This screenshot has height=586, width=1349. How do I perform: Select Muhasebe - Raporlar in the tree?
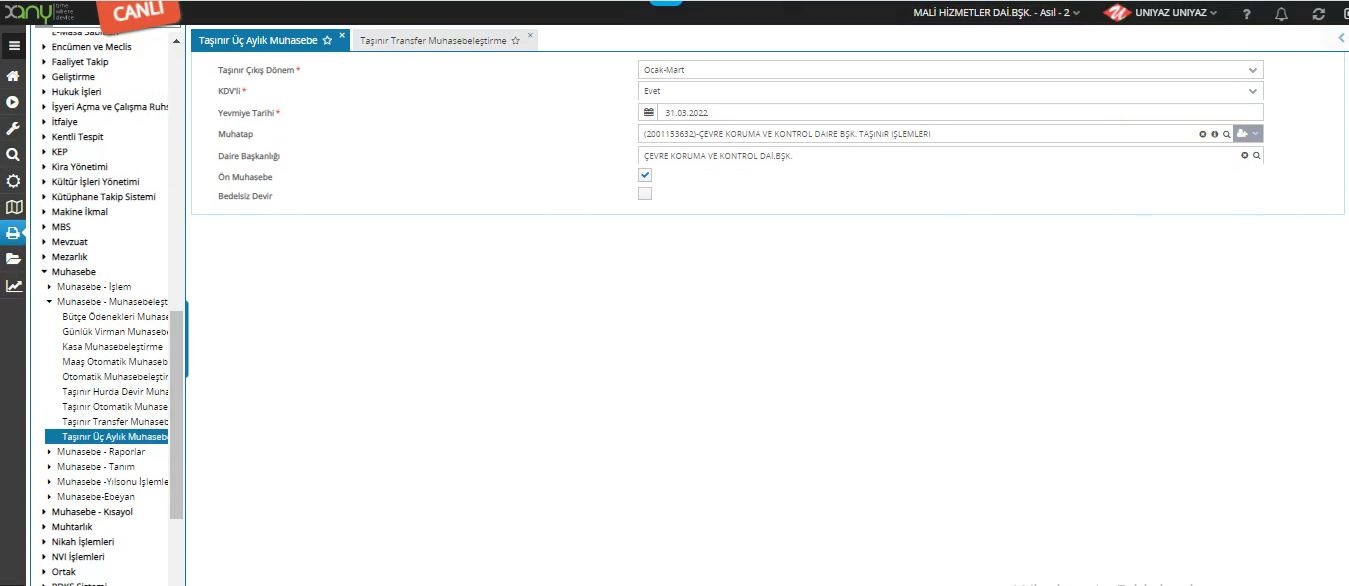point(101,452)
